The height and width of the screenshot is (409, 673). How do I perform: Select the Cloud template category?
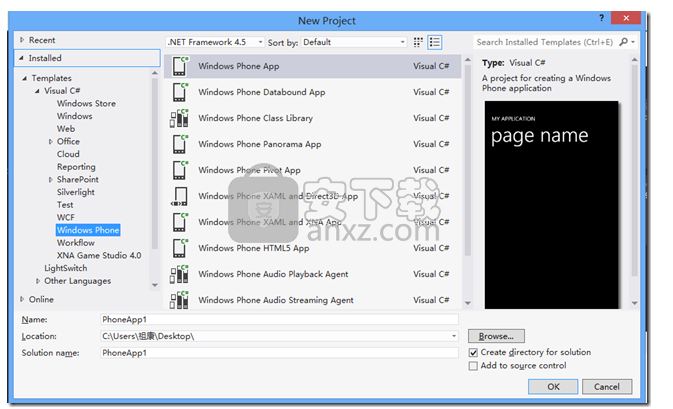(68, 154)
